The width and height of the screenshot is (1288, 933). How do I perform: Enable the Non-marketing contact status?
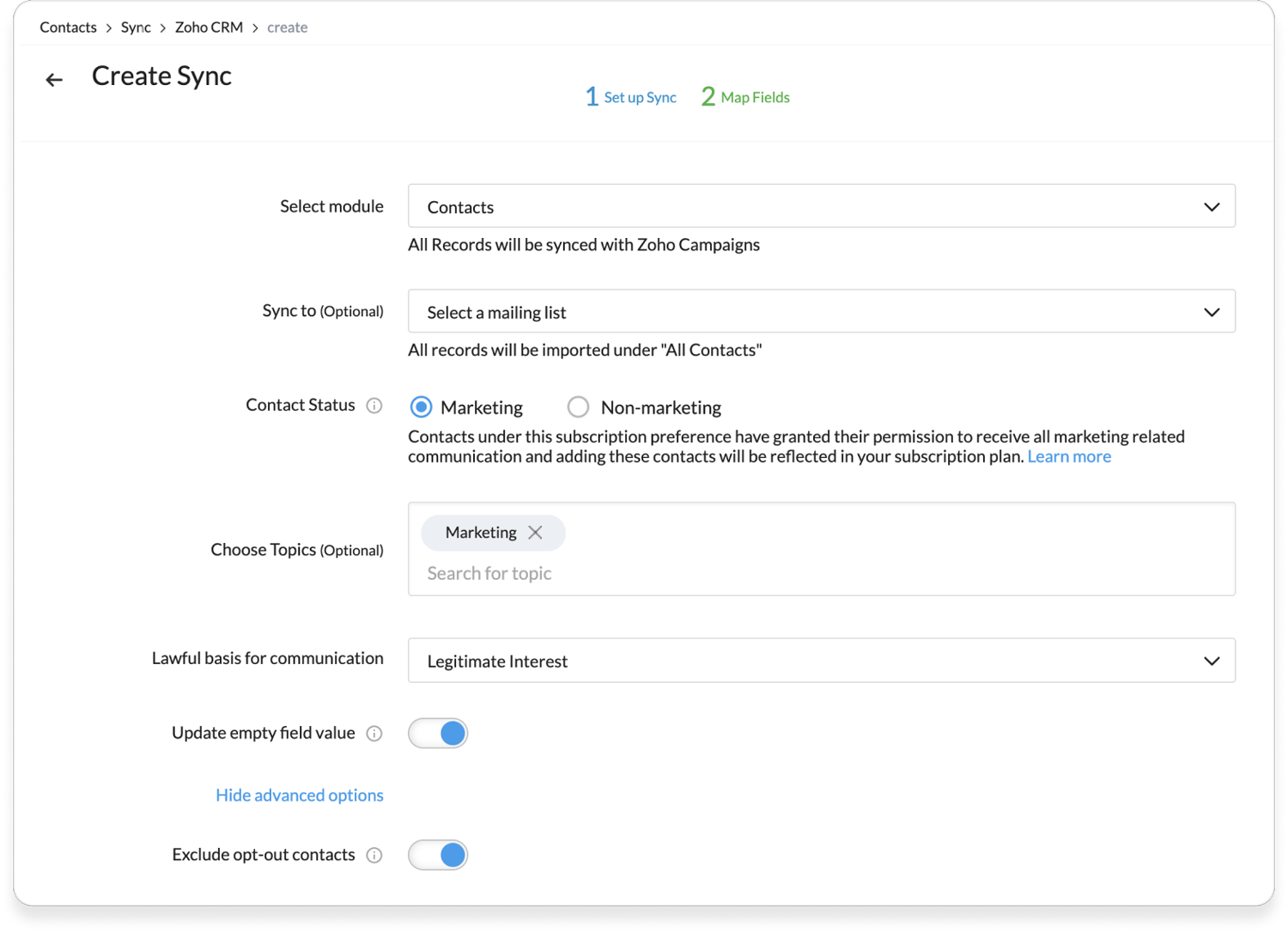(578, 406)
